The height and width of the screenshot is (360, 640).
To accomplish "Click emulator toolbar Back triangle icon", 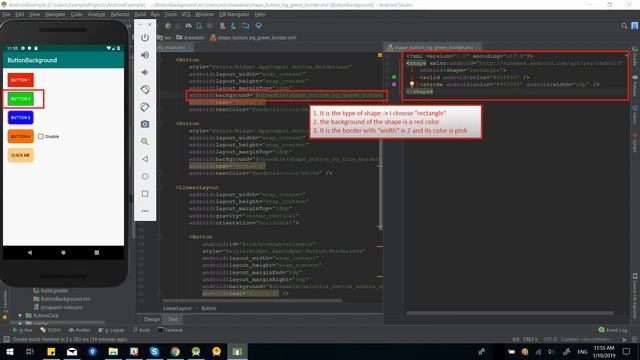I will pos(145,159).
